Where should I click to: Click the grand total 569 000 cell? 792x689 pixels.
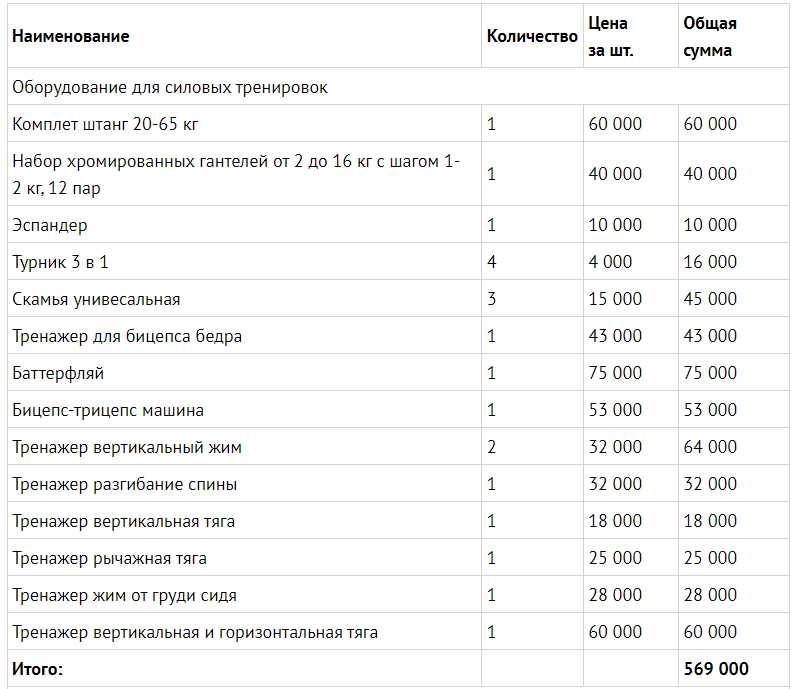tap(716, 669)
